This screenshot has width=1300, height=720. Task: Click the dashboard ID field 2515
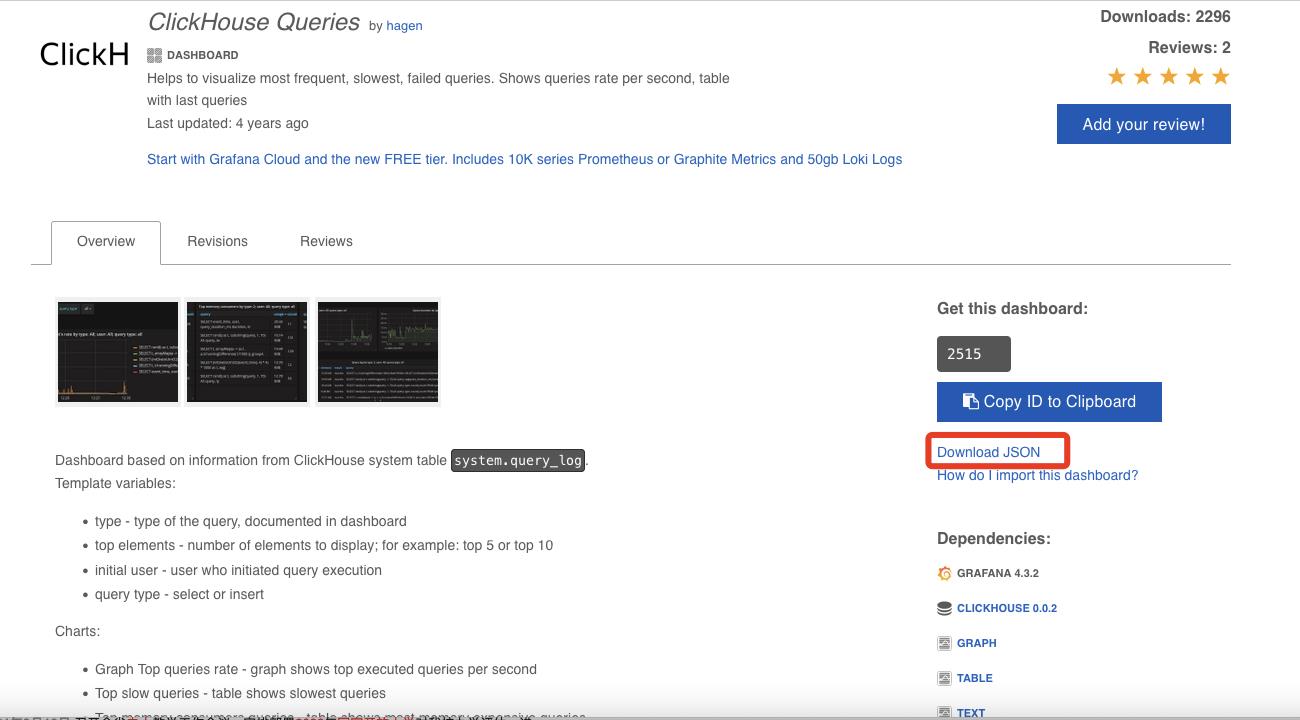(974, 354)
